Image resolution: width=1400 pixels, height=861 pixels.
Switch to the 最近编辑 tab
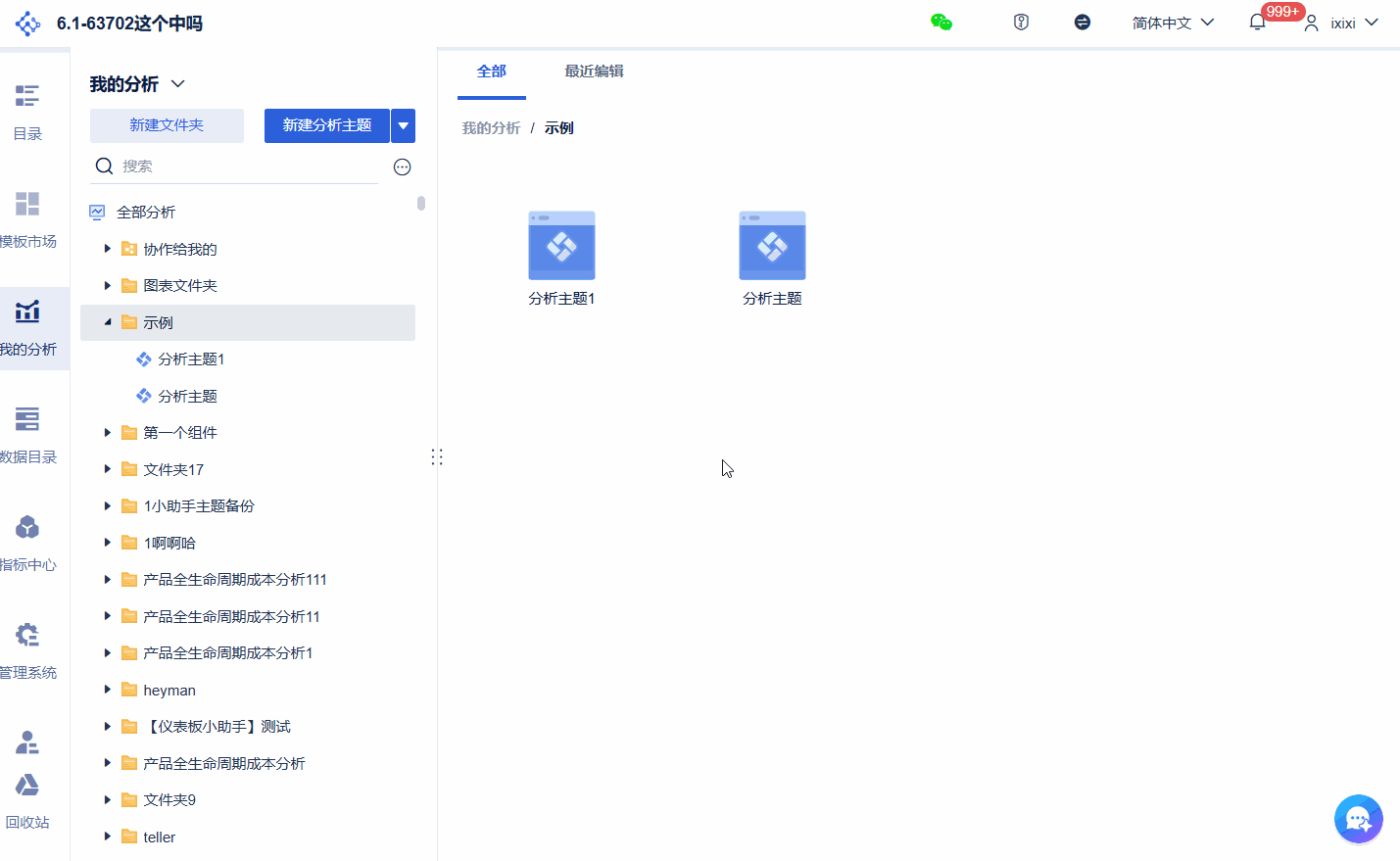tap(594, 72)
